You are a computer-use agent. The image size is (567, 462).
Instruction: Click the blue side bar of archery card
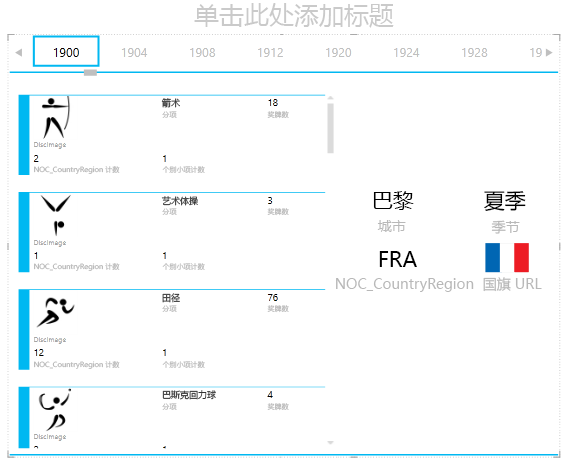(24, 135)
